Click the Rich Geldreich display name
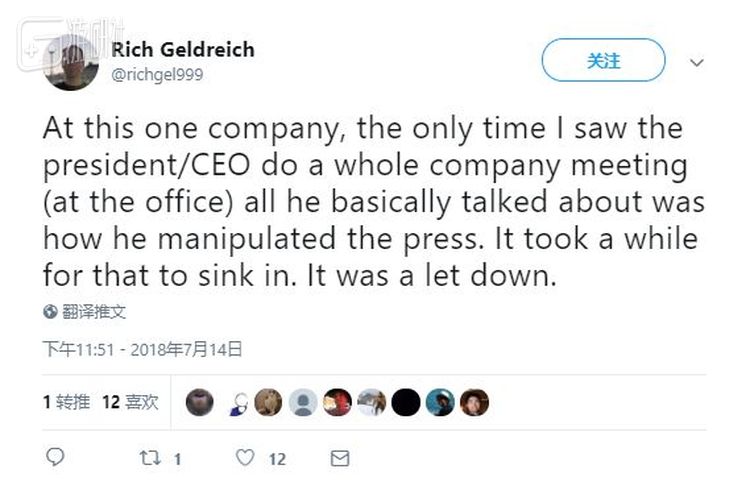The image size is (750, 490). (182, 49)
